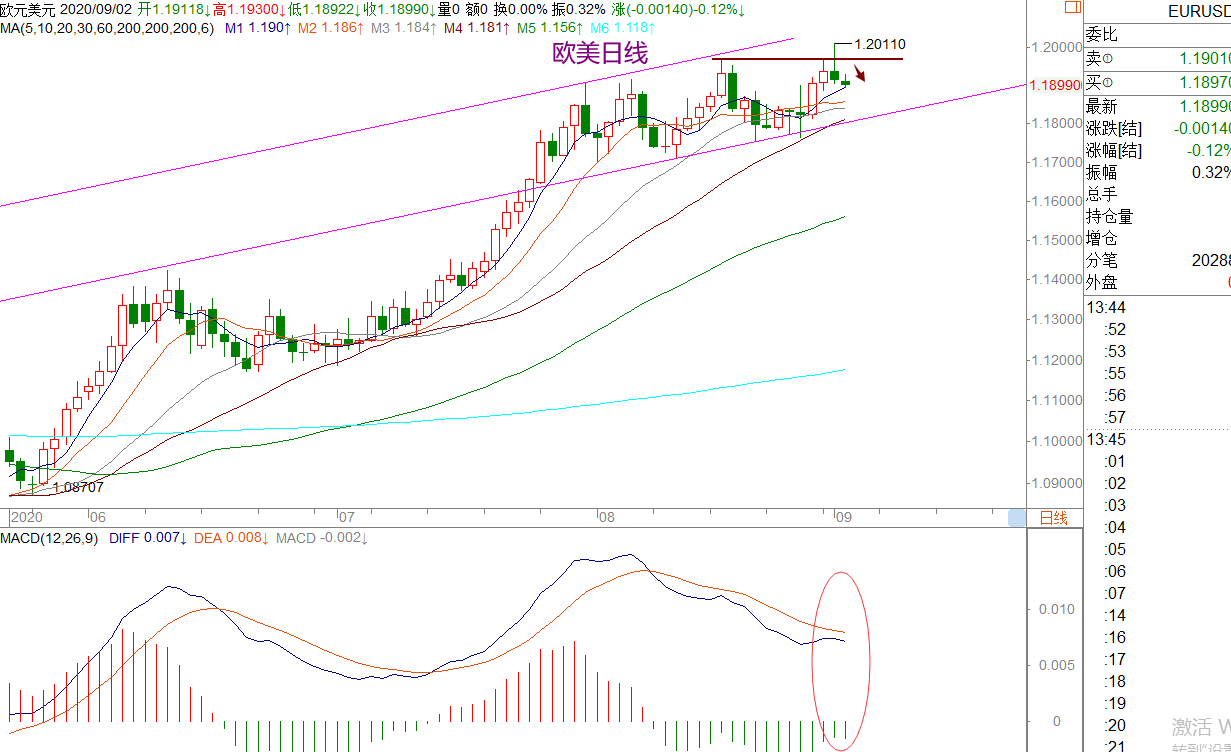This screenshot has height=752, width=1231.
Task: Click the DIFF 0.007 value
Action: coord(148,538)
